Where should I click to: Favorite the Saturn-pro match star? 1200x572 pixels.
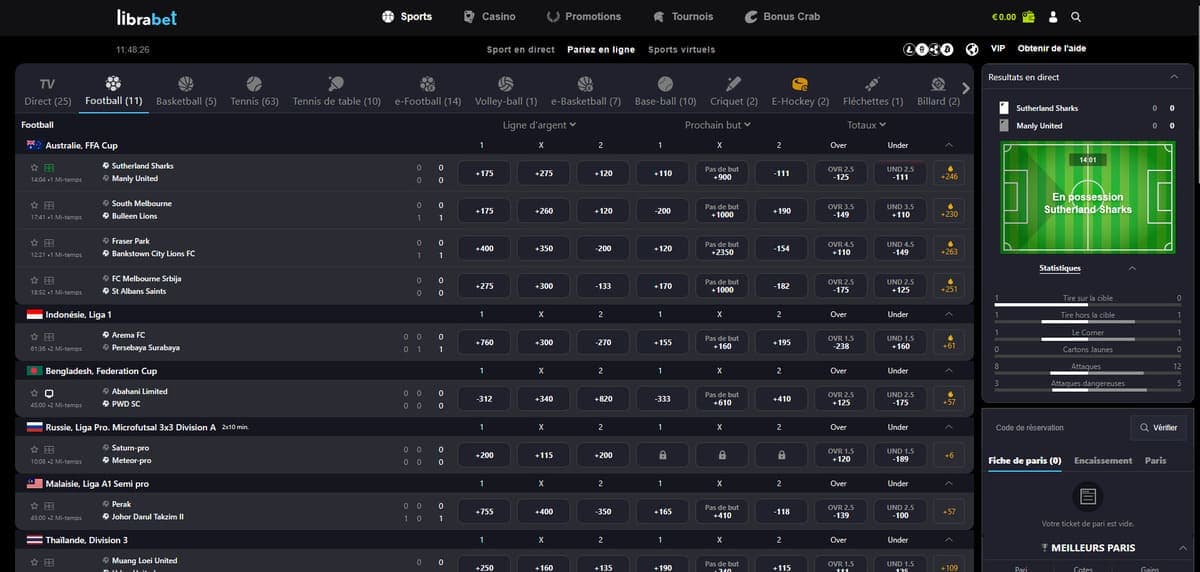click(x=35, y=449)
